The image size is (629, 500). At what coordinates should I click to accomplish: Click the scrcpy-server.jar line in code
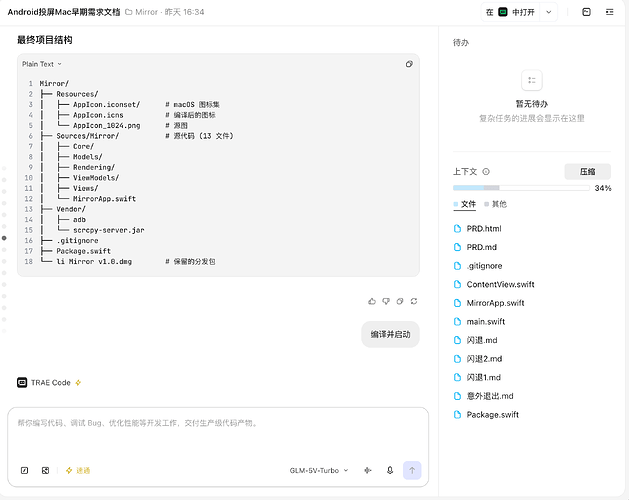point(109,230)
